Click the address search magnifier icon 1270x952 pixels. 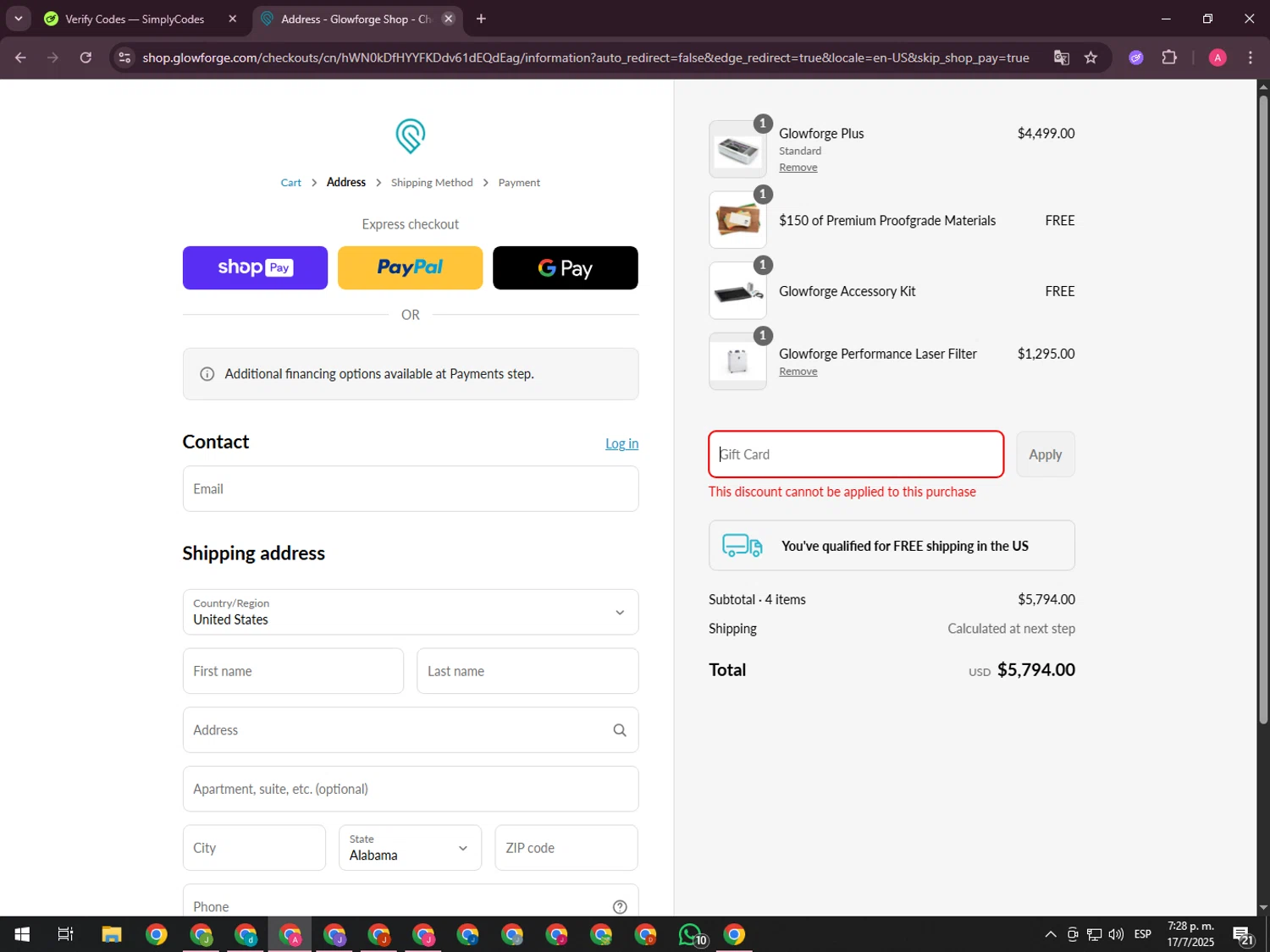[x=620, y=730]
